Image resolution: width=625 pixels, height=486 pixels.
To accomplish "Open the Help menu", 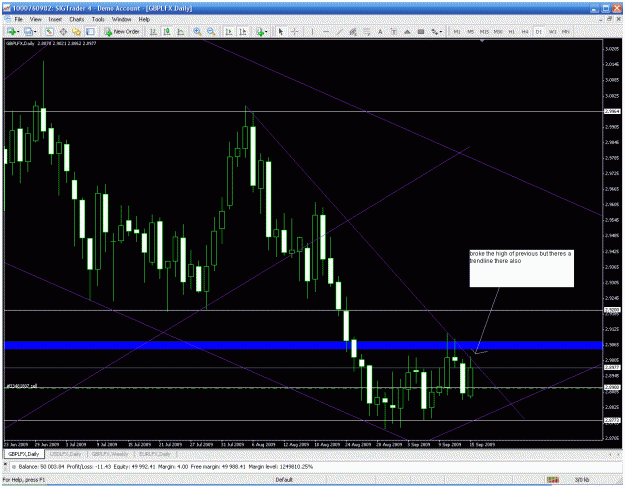I will tap(144, 19).
